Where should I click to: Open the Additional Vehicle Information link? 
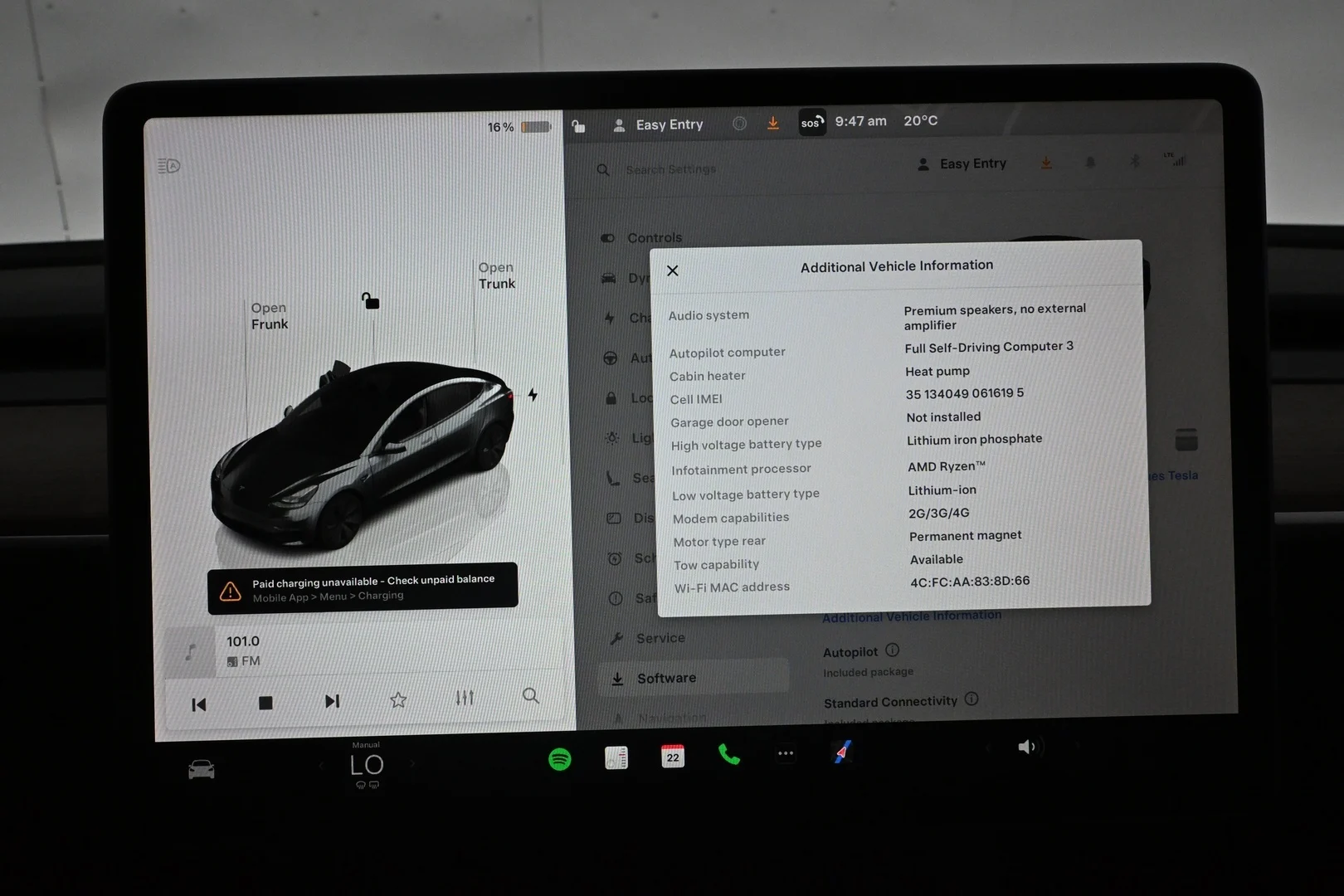coord(912,616)
